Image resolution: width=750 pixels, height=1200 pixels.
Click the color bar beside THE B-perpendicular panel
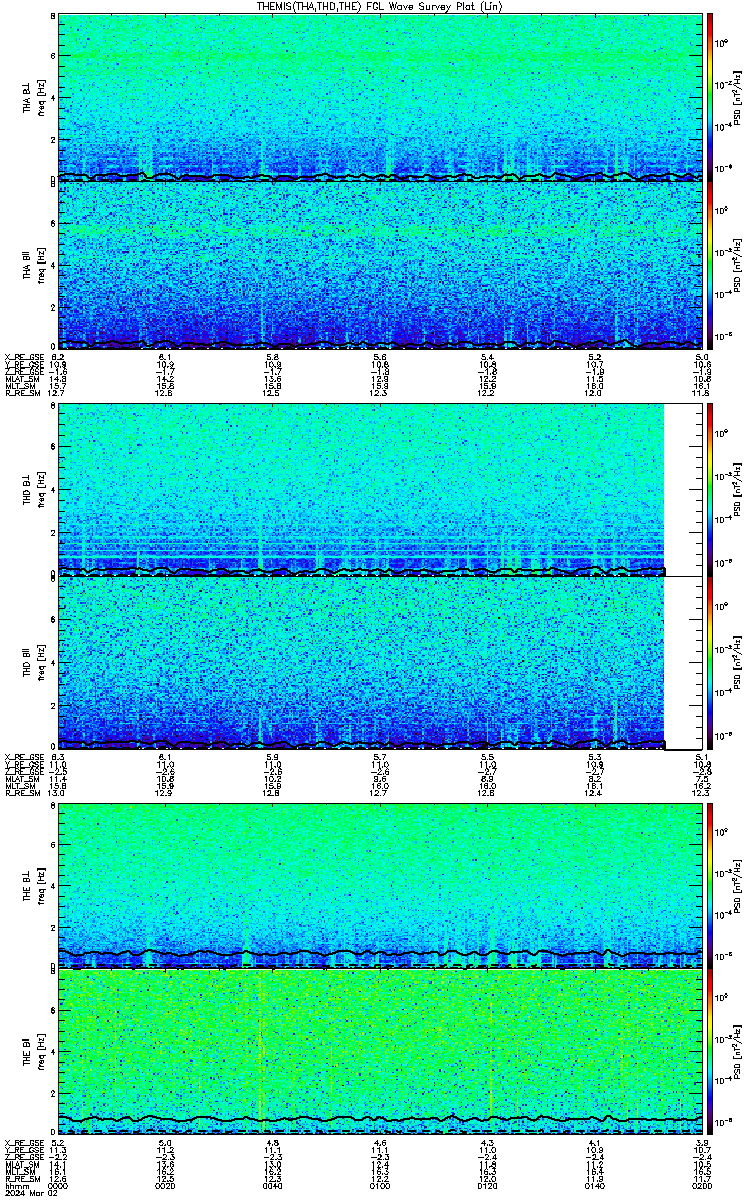click(711, 885)
